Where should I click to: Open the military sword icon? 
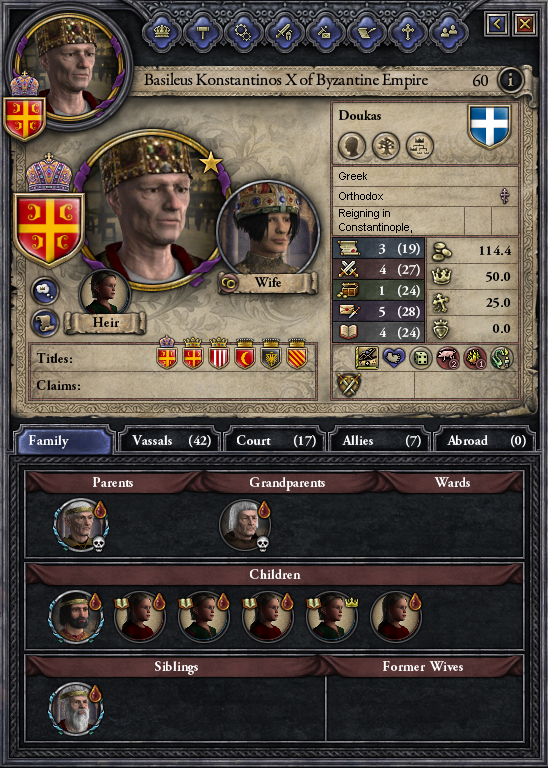coord(285,32)
